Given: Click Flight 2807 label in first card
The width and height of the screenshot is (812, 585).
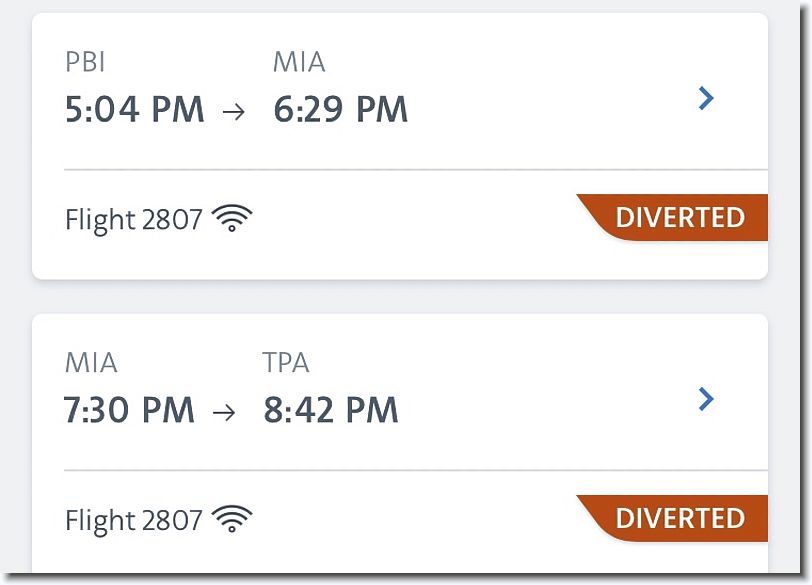Looking at the screenshot, I should [x=134, y=220].
